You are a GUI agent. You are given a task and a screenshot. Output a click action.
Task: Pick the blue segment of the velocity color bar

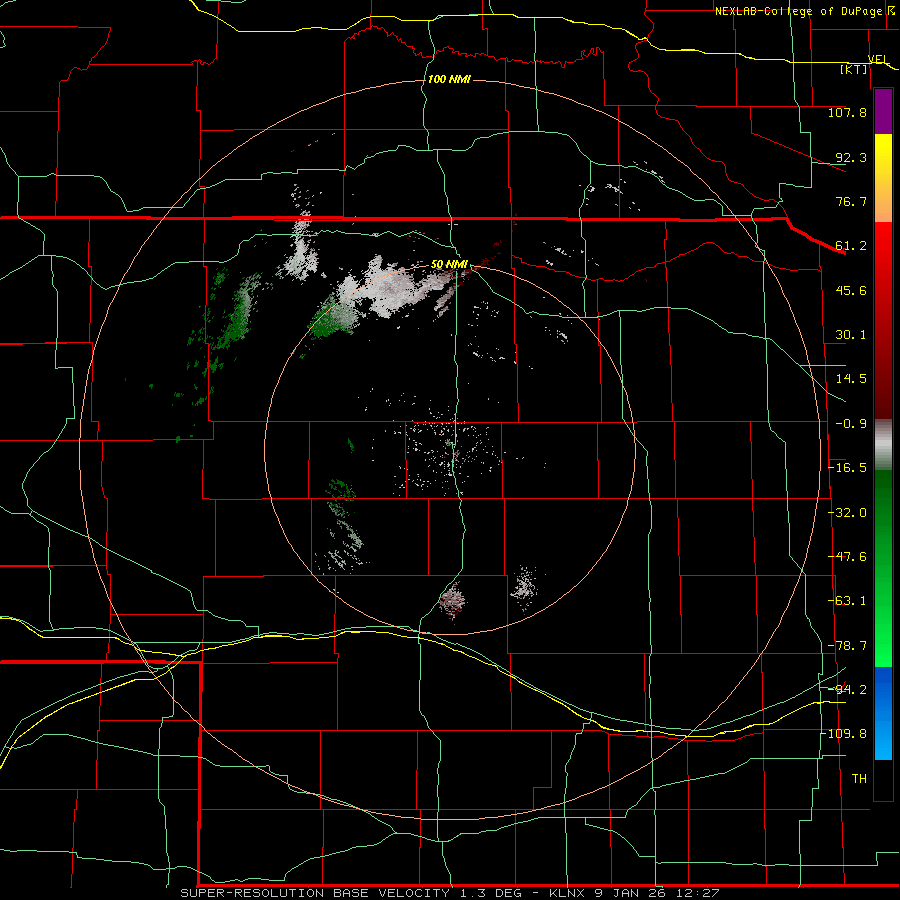pos(883,713)
